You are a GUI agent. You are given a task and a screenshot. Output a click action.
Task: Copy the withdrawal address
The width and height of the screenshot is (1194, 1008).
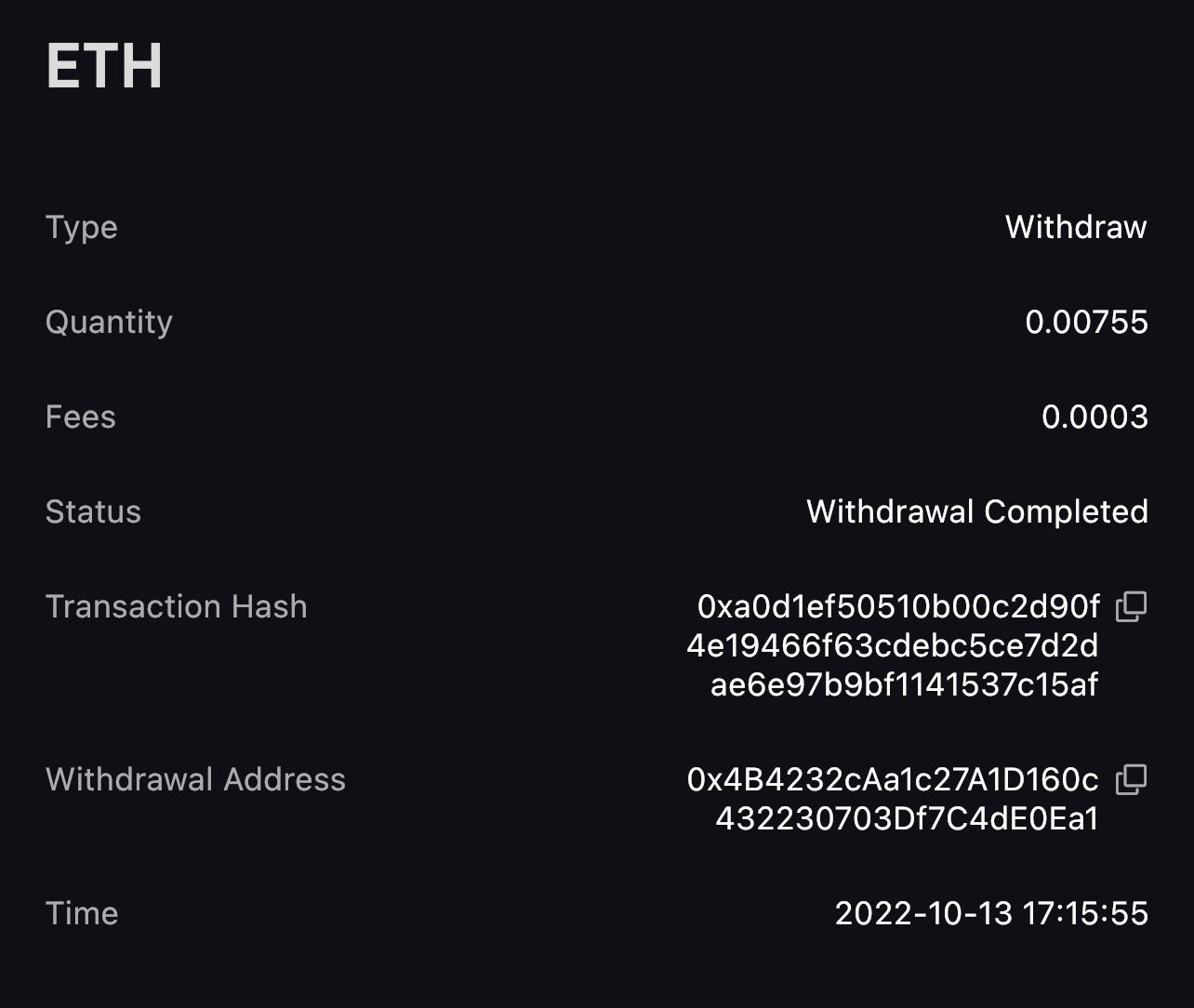coord(1131,779)
